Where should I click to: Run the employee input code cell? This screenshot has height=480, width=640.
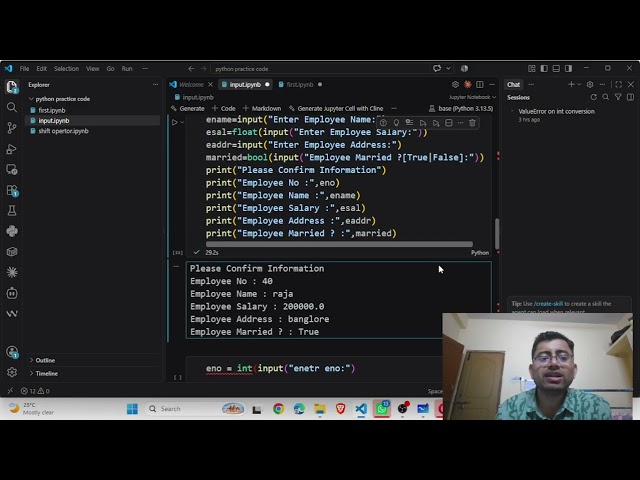175,122
